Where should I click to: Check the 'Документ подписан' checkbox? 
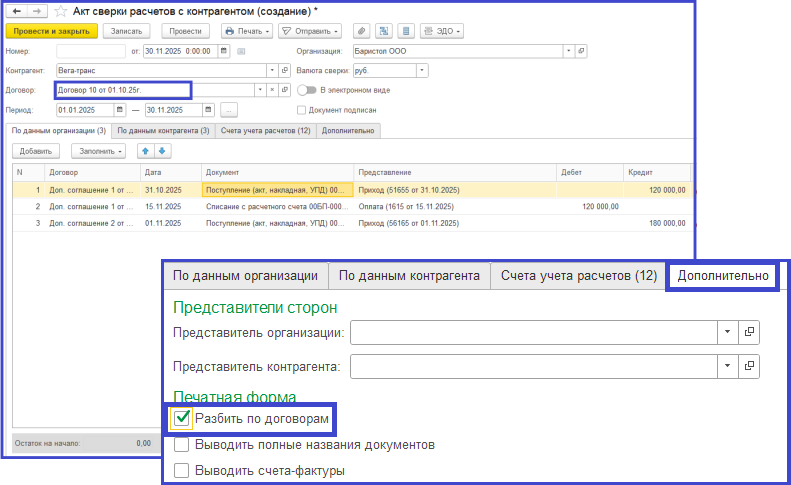pyautogui.click(x=302, y=110)
